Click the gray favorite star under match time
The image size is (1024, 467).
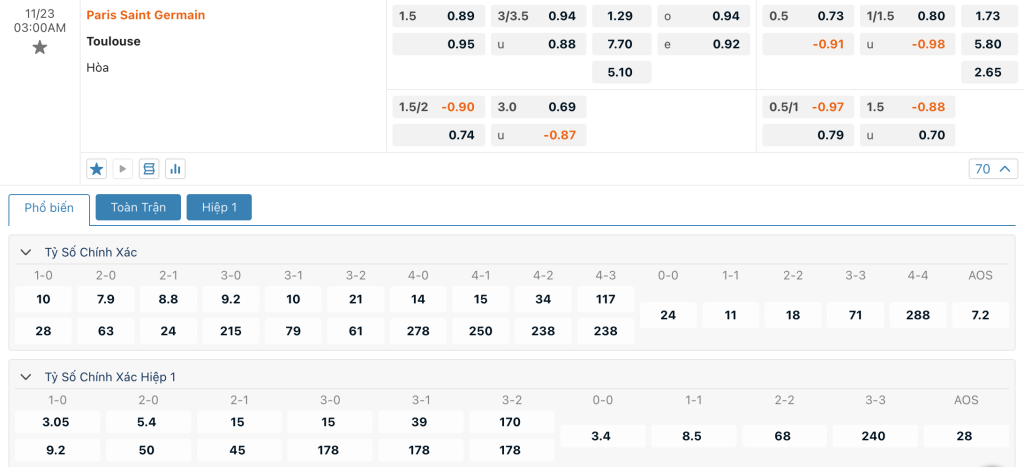point(40,47)
